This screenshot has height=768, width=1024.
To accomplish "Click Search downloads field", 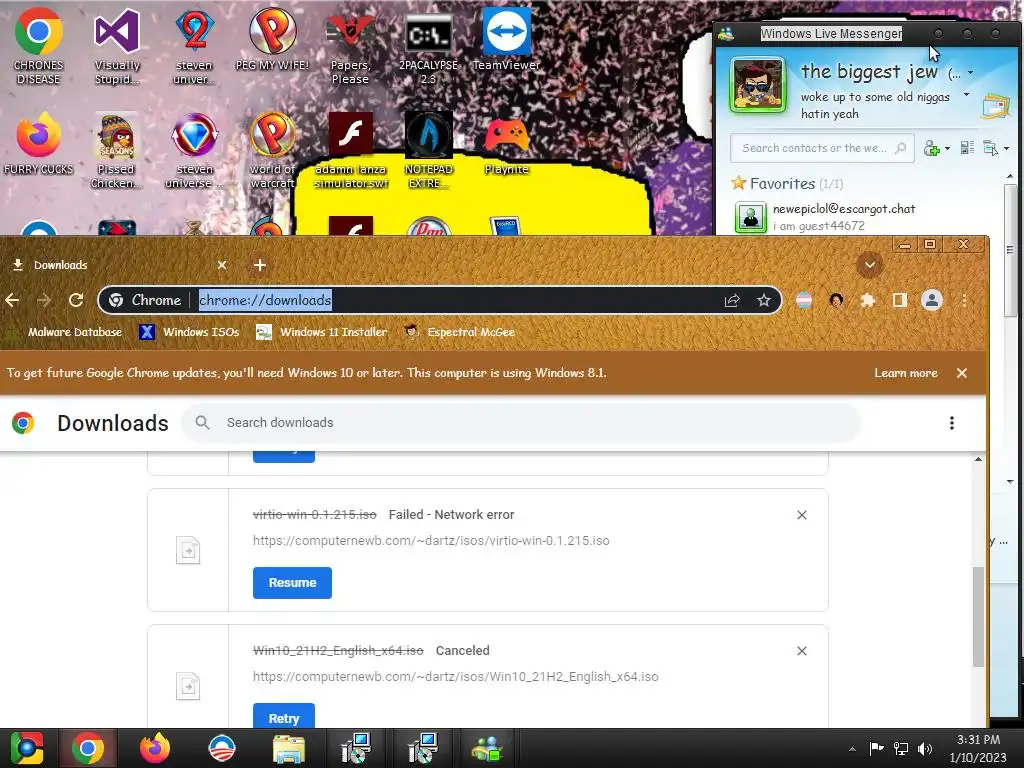I will pyautogui.click(x=521, y=423).
